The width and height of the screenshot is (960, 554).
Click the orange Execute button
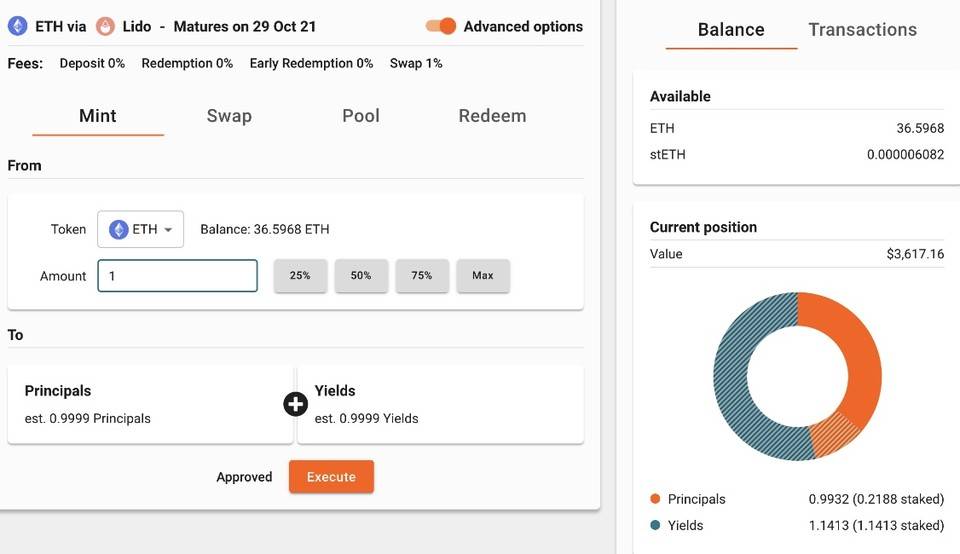click(331, 477)
